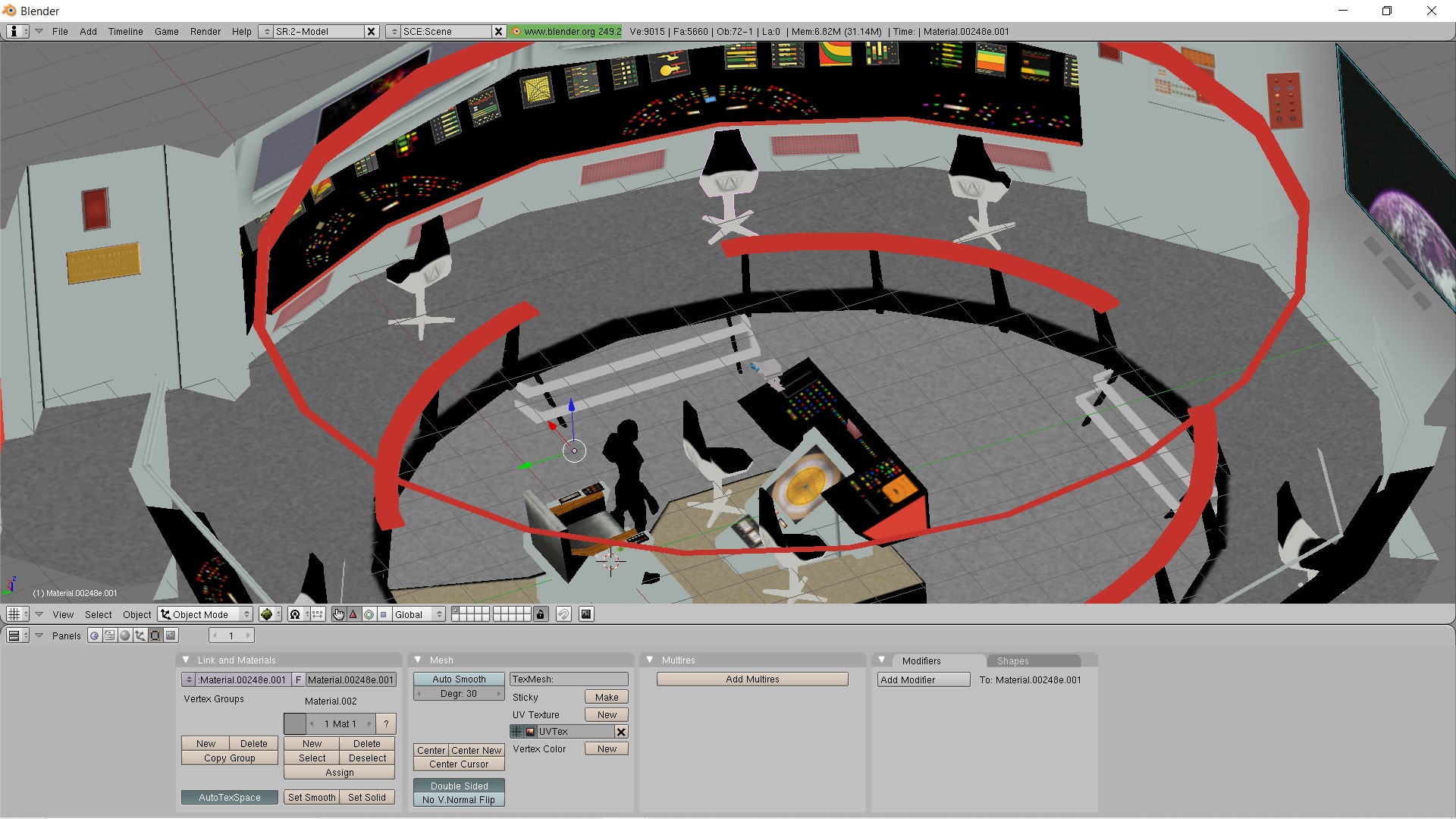This screenshot has height=819, width=1456.
Task: Hide the top header pulldown menus arrow
Action: tap(39, 31)
